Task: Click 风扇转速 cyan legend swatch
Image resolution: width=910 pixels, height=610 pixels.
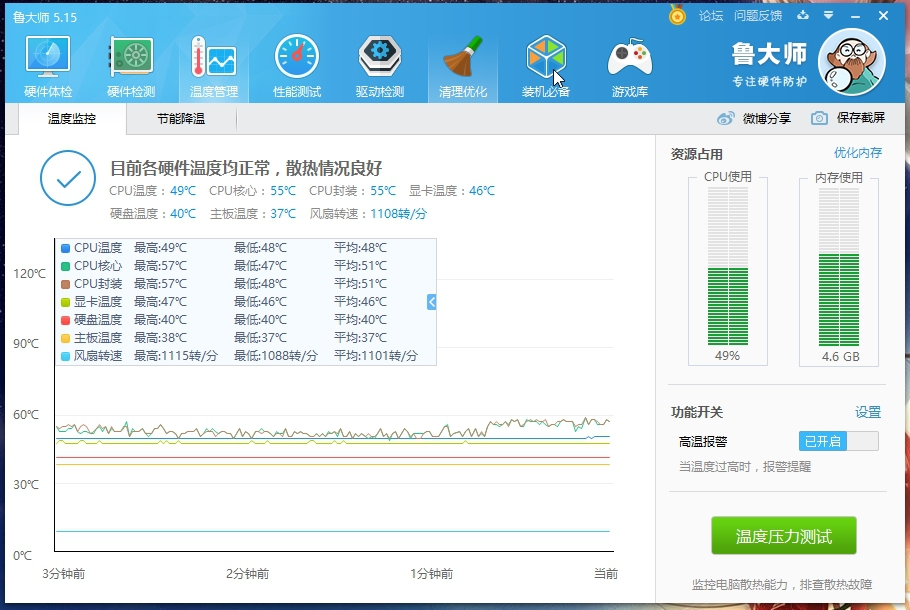Action: click(66, 356)
